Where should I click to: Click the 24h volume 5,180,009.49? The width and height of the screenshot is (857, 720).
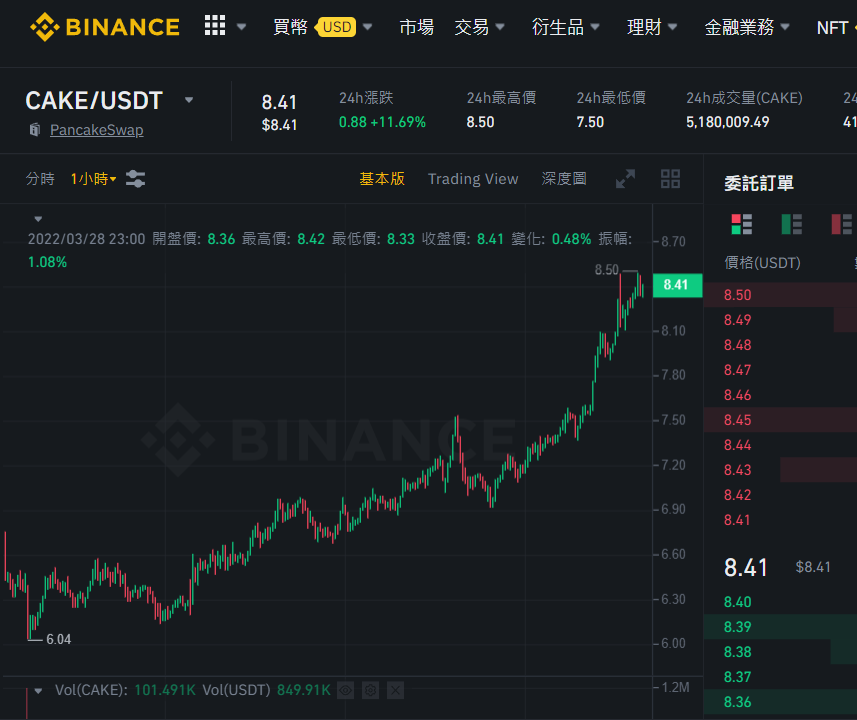727,122
